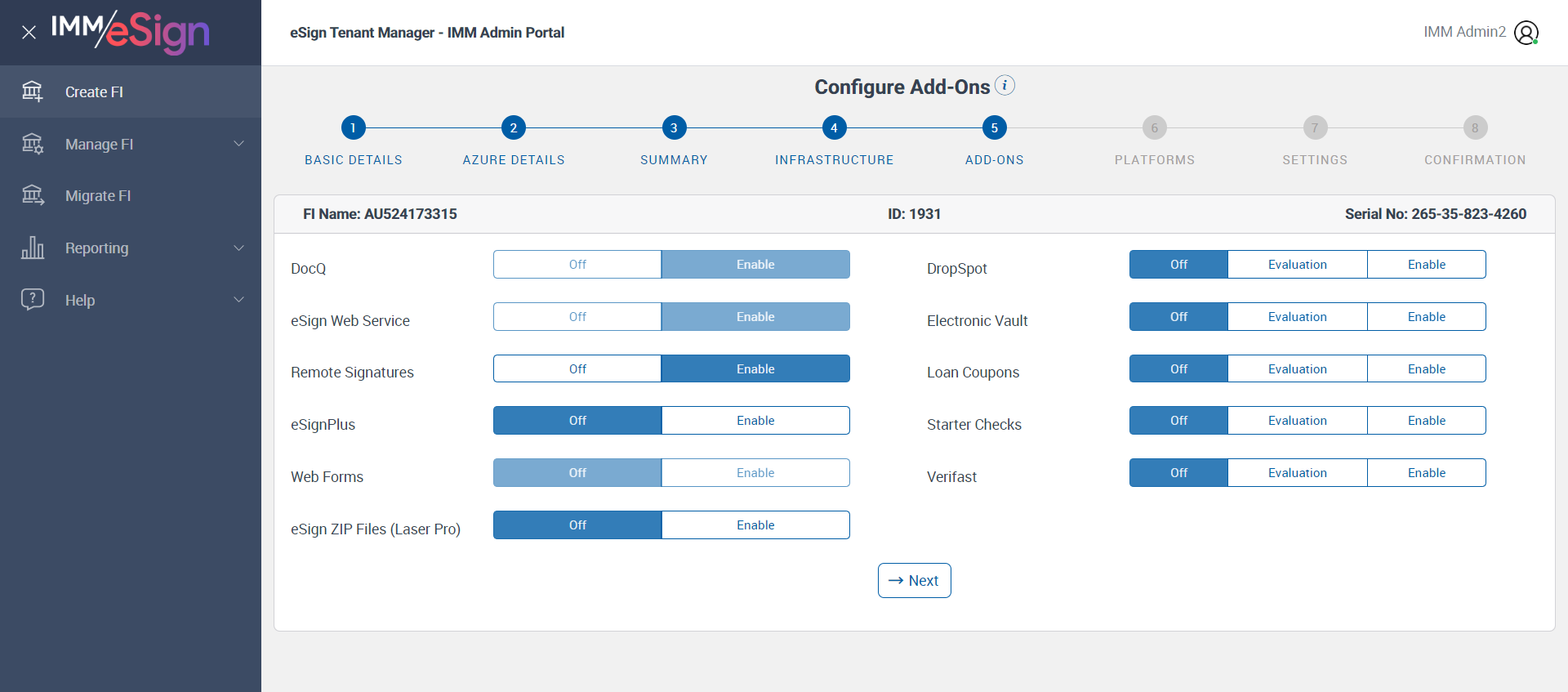Click the Next button
This screenshot has width=1568, height=692.
coord(914,580)
